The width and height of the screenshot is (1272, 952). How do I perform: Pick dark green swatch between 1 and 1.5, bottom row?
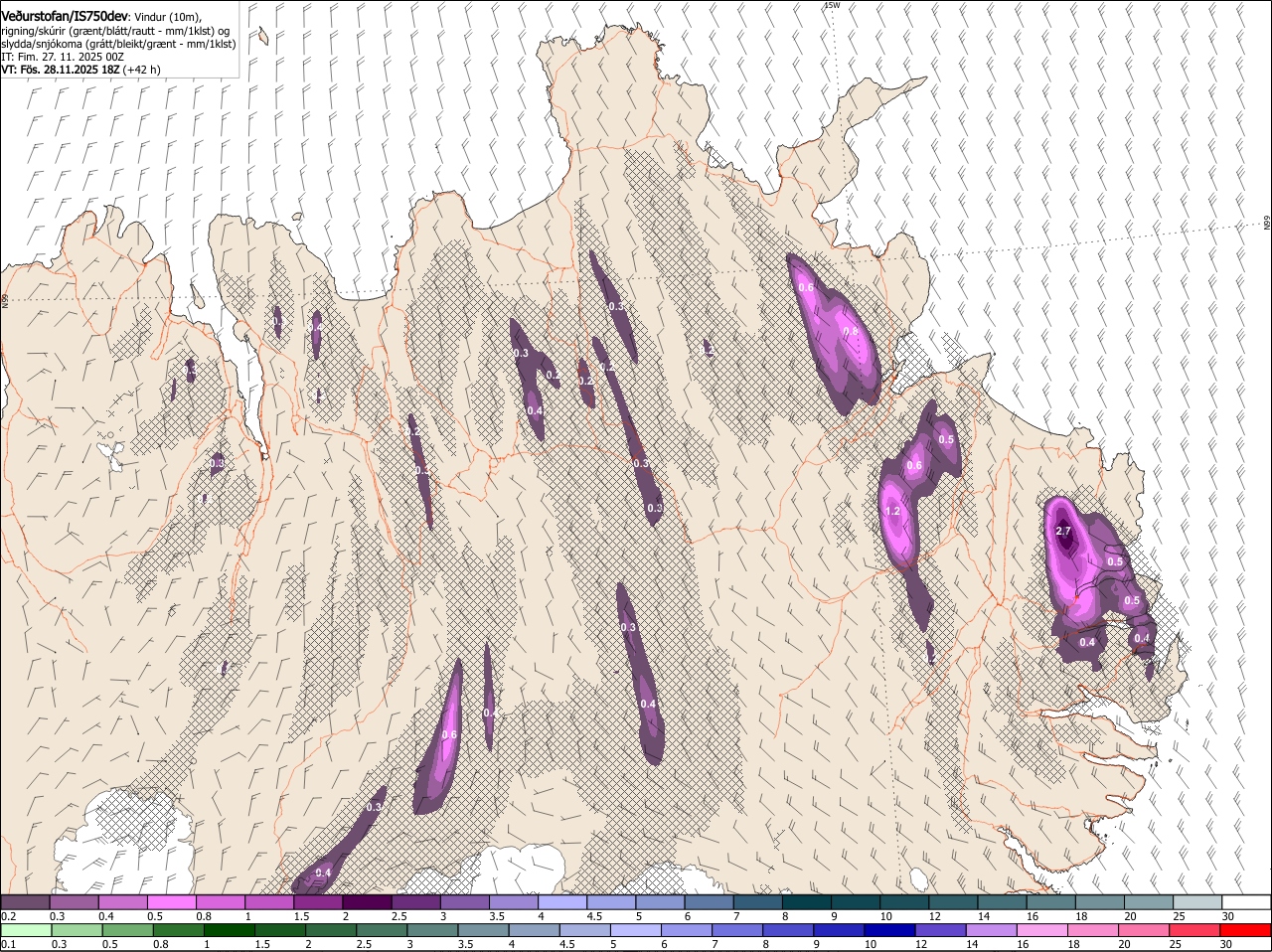(x=228, y=931)
